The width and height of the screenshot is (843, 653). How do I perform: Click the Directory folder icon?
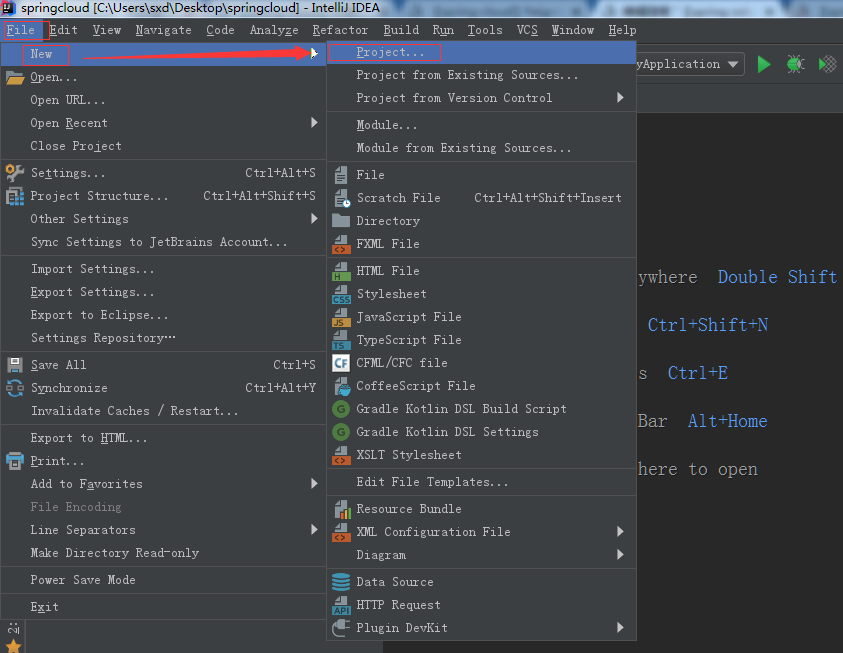(x=341, y=221)
